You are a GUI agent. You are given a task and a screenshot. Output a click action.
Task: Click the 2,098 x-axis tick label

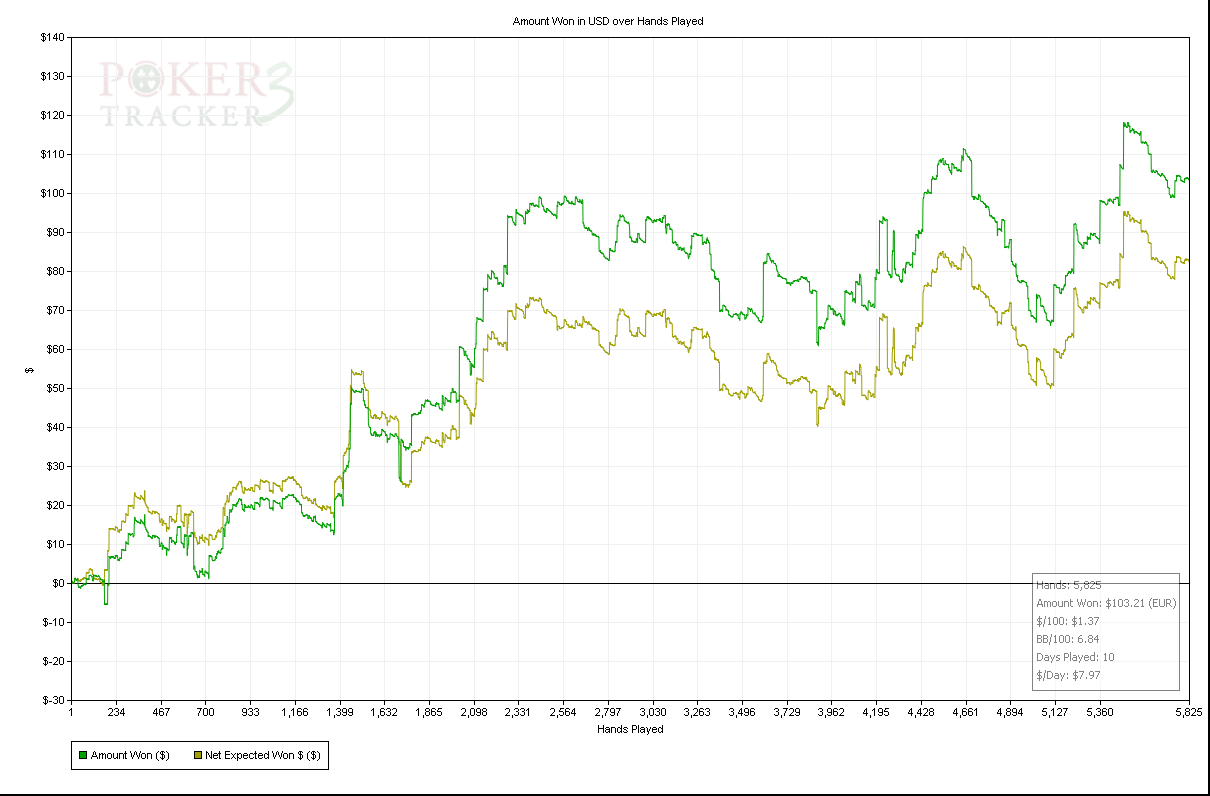click(x=474, y=713)
